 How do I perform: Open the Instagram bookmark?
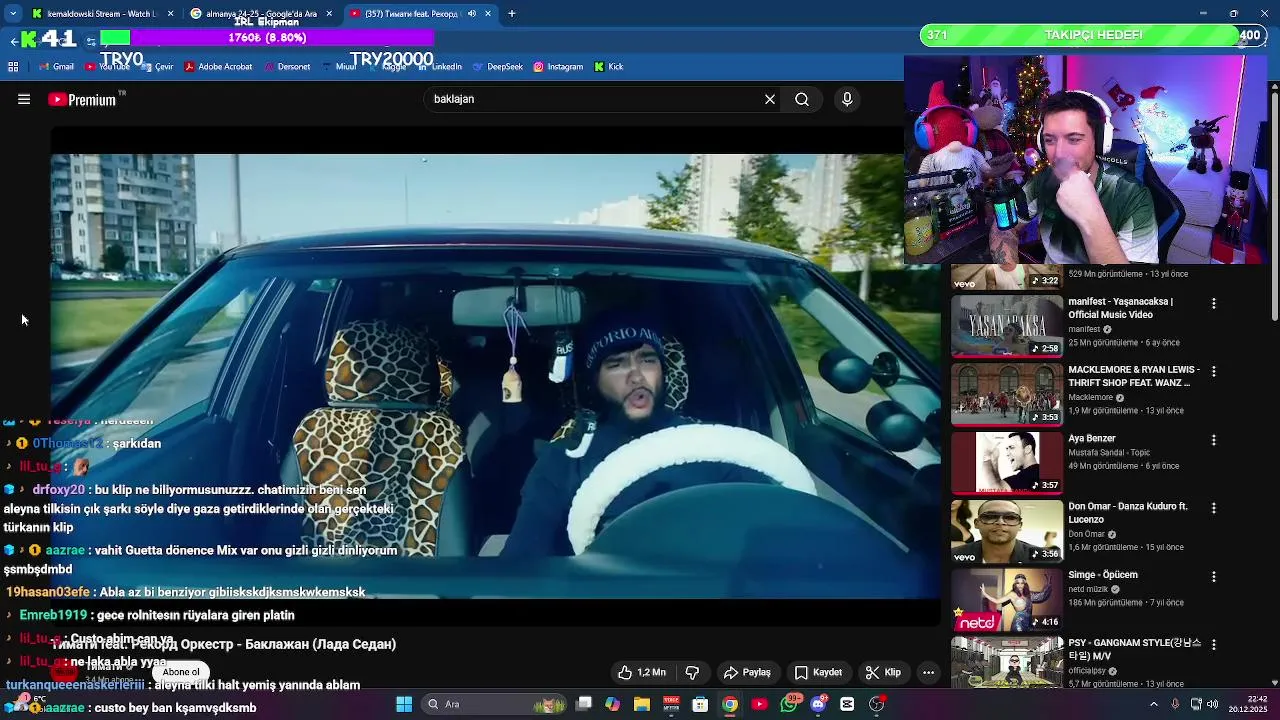click(558, 67)
